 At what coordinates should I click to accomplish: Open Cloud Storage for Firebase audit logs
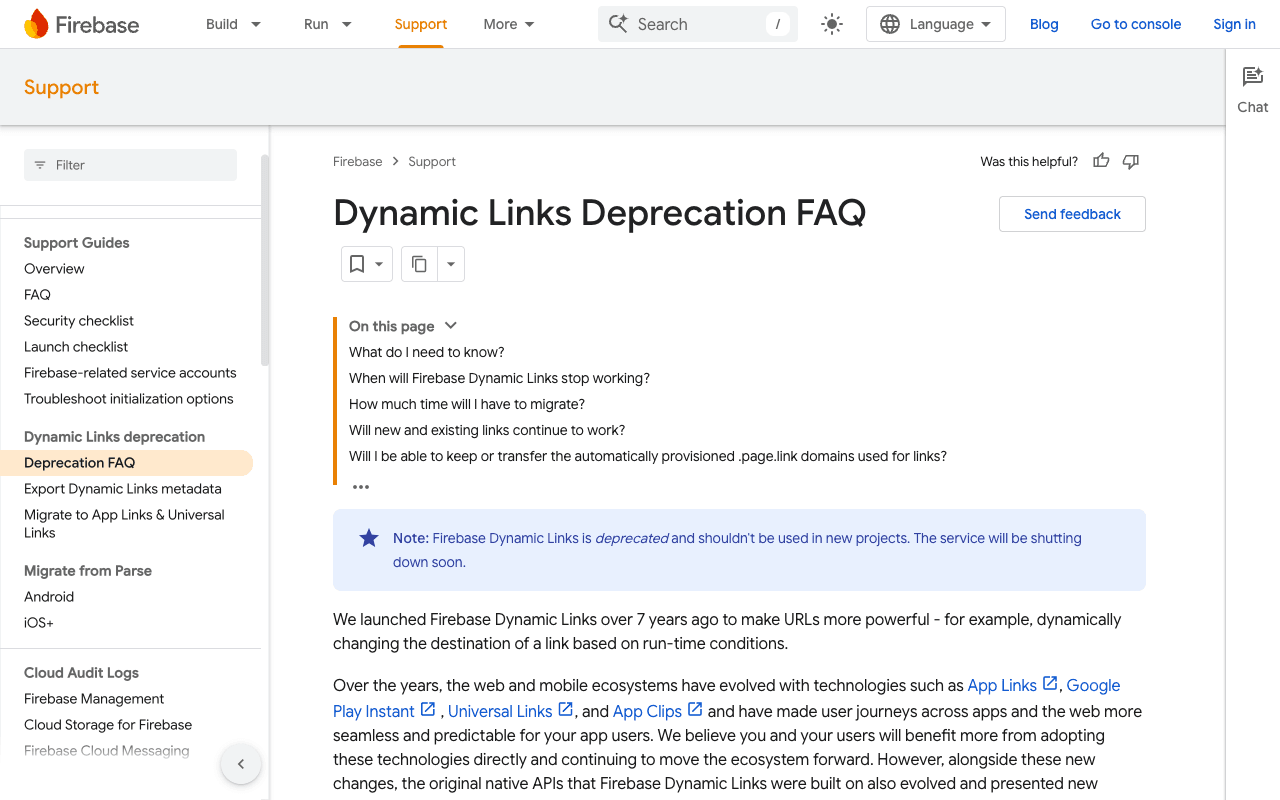(x=108, y=725)
